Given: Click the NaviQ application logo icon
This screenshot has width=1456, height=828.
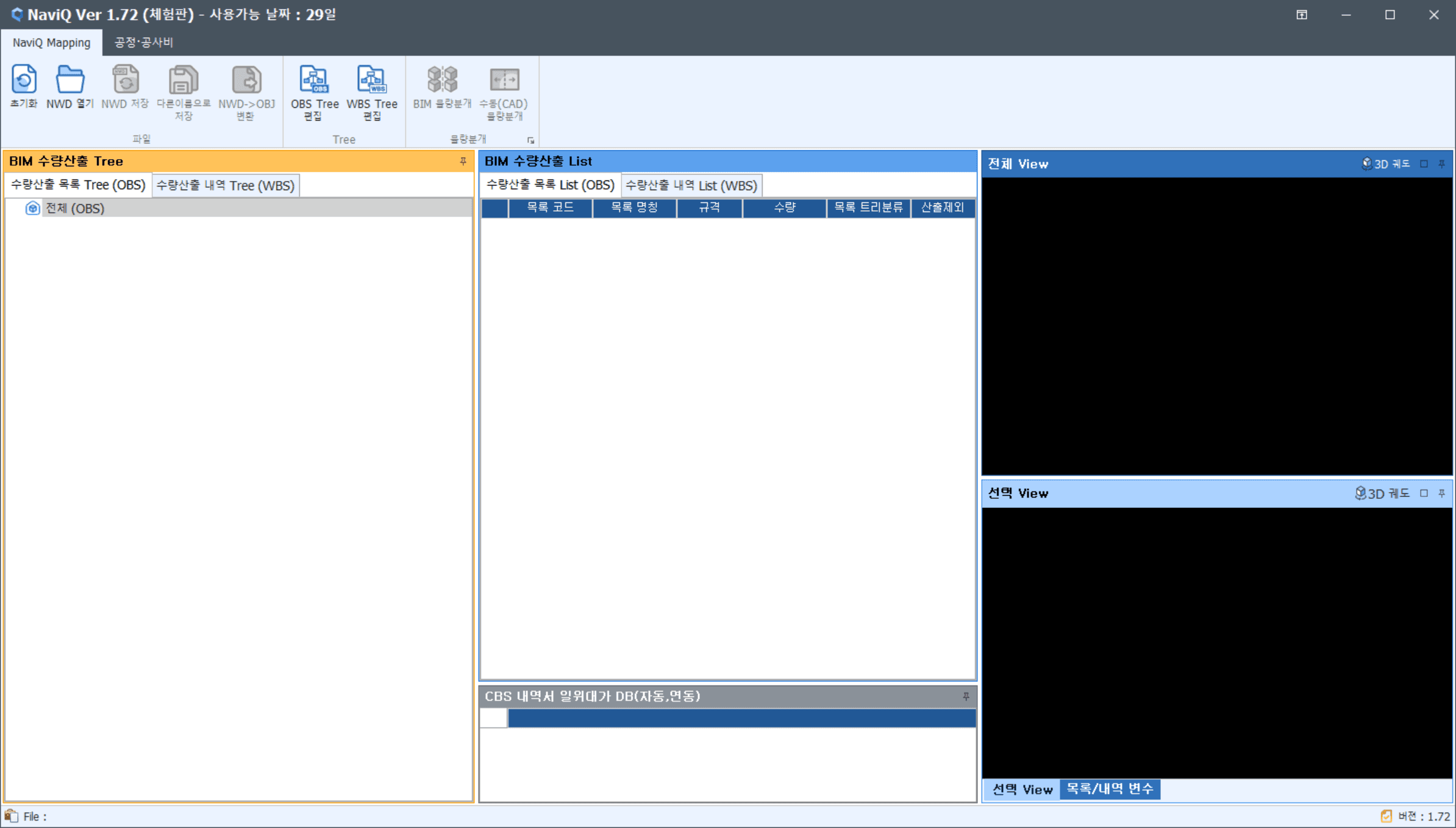Looking at the screenshot, I should 17,15.
